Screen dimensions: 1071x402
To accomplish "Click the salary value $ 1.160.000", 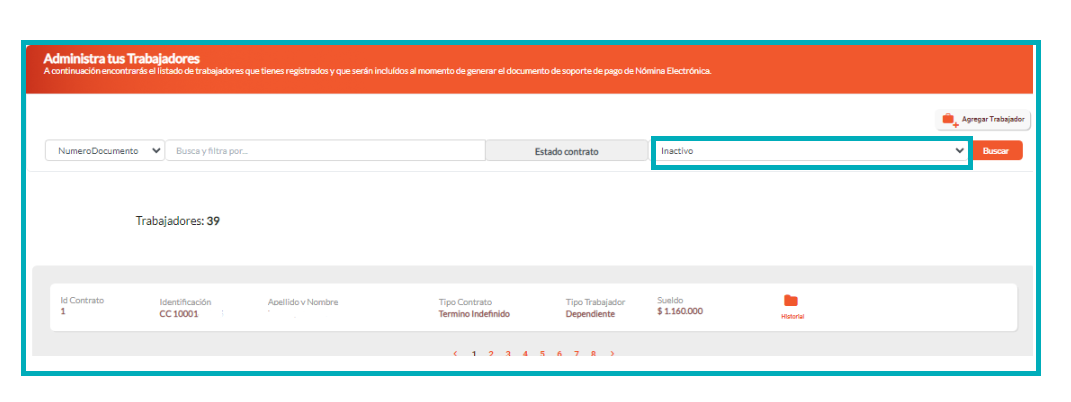I will point(680,311).
